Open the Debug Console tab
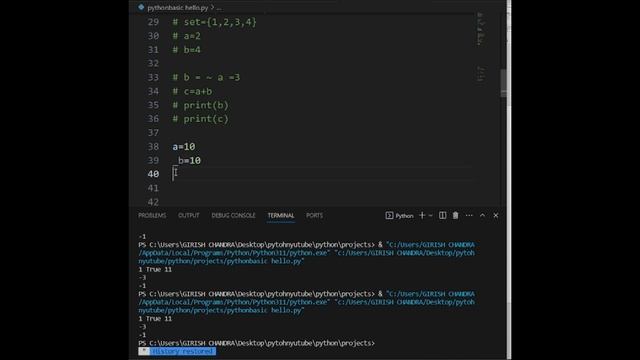Image resolution: width=640 pixels, height=360 pixels. click(x=233, y=216)
